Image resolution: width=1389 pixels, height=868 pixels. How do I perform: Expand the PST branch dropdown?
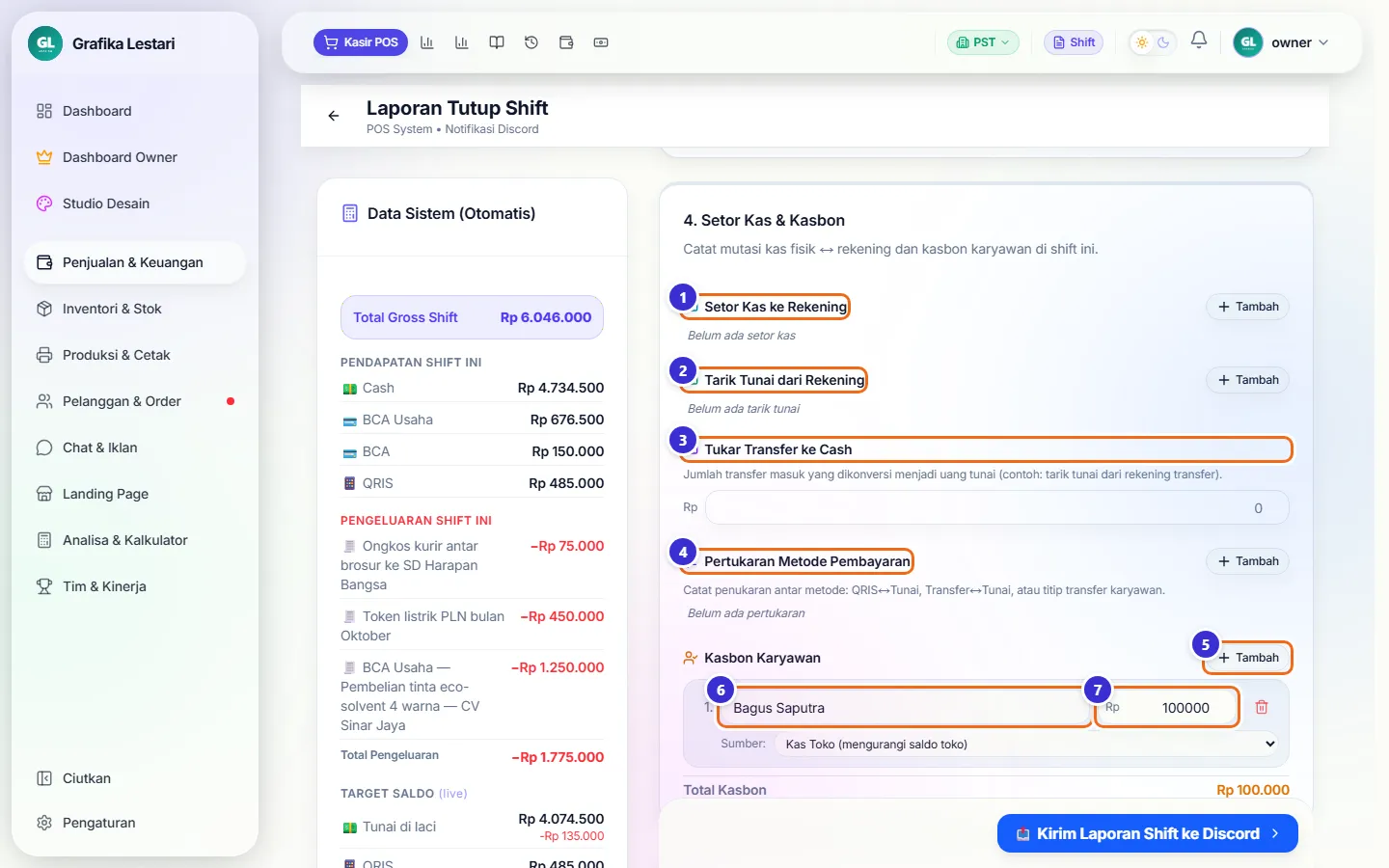(983, 42)
